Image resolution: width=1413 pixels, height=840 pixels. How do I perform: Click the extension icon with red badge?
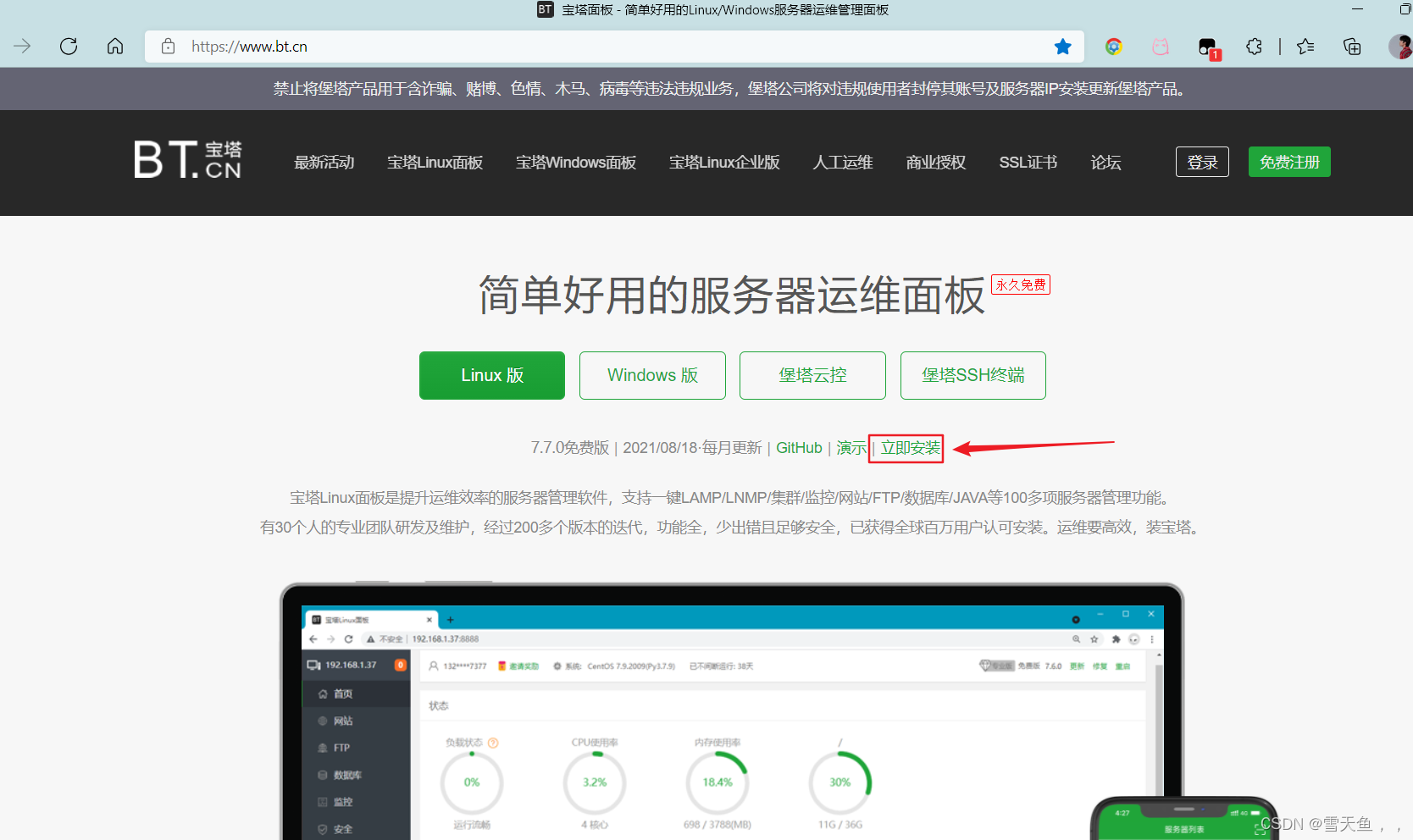[1207, 47]
